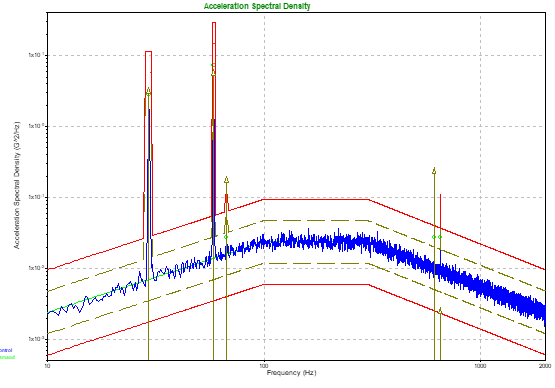Click the 1x10^-3 y-axis tick label
Screen dimensions: 555x388
click(36, 339)
